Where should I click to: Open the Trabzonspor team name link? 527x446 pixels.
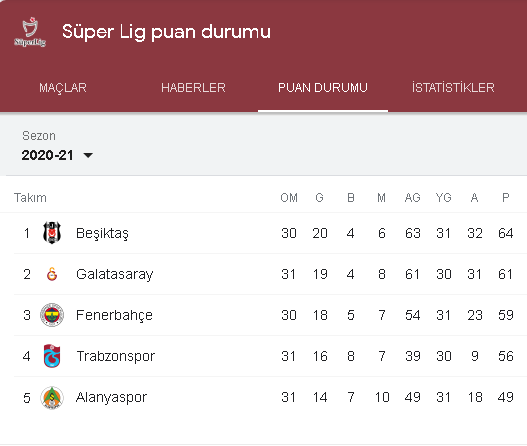click(x=116, y=356)
